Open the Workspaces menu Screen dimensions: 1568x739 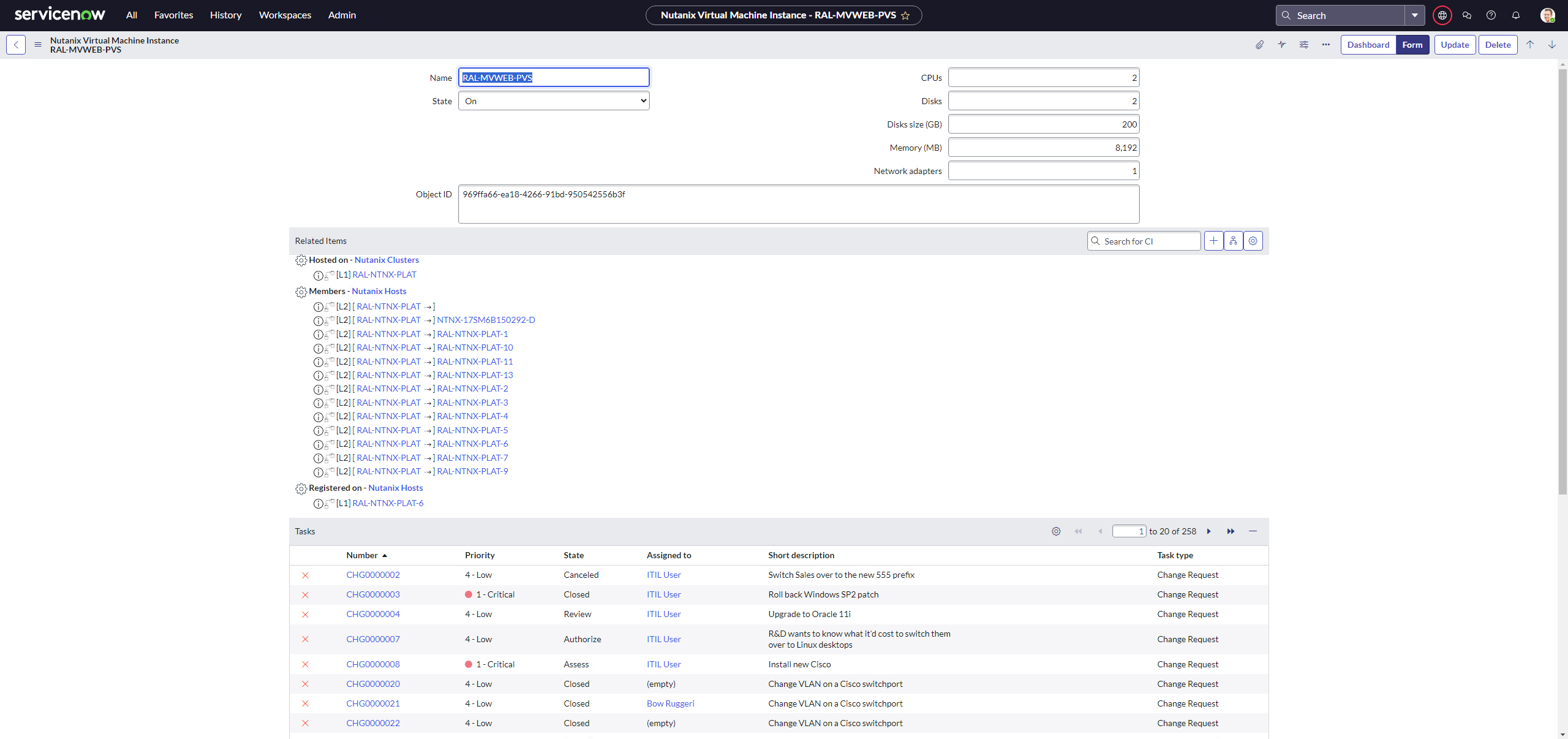[285, 15]
